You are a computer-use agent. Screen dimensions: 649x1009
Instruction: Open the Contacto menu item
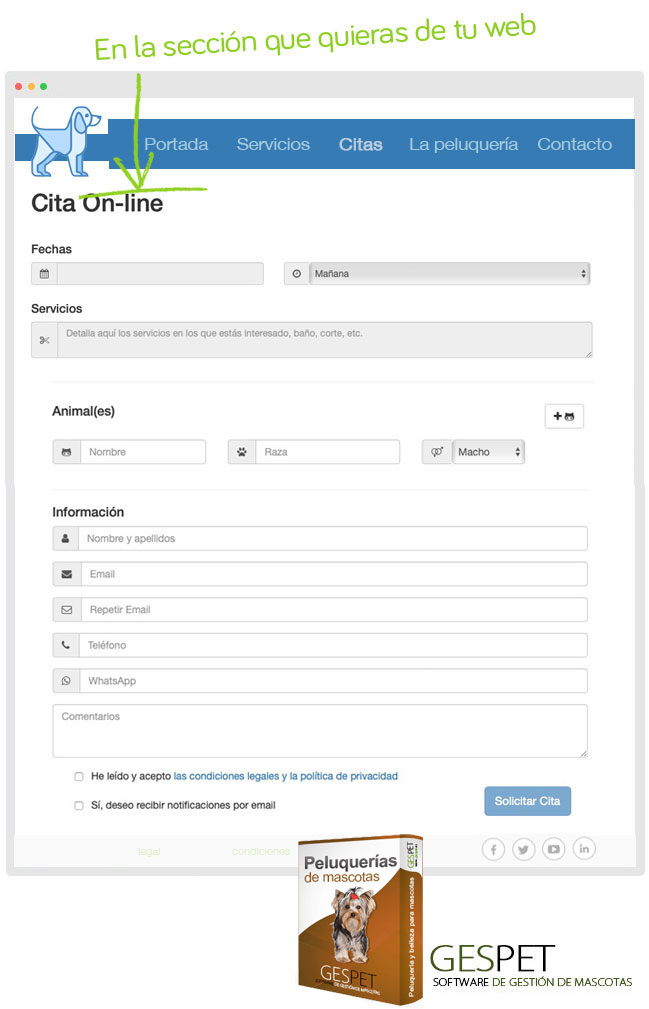(574, 144)
